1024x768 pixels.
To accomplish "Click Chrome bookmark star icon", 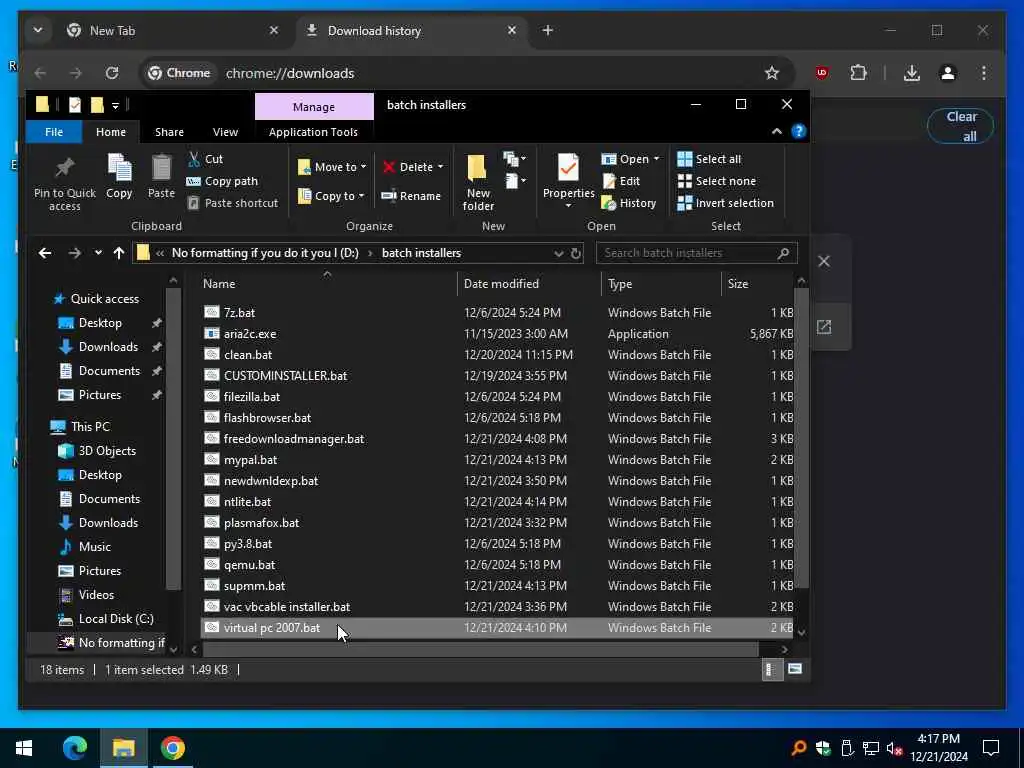I will [772, 73].
